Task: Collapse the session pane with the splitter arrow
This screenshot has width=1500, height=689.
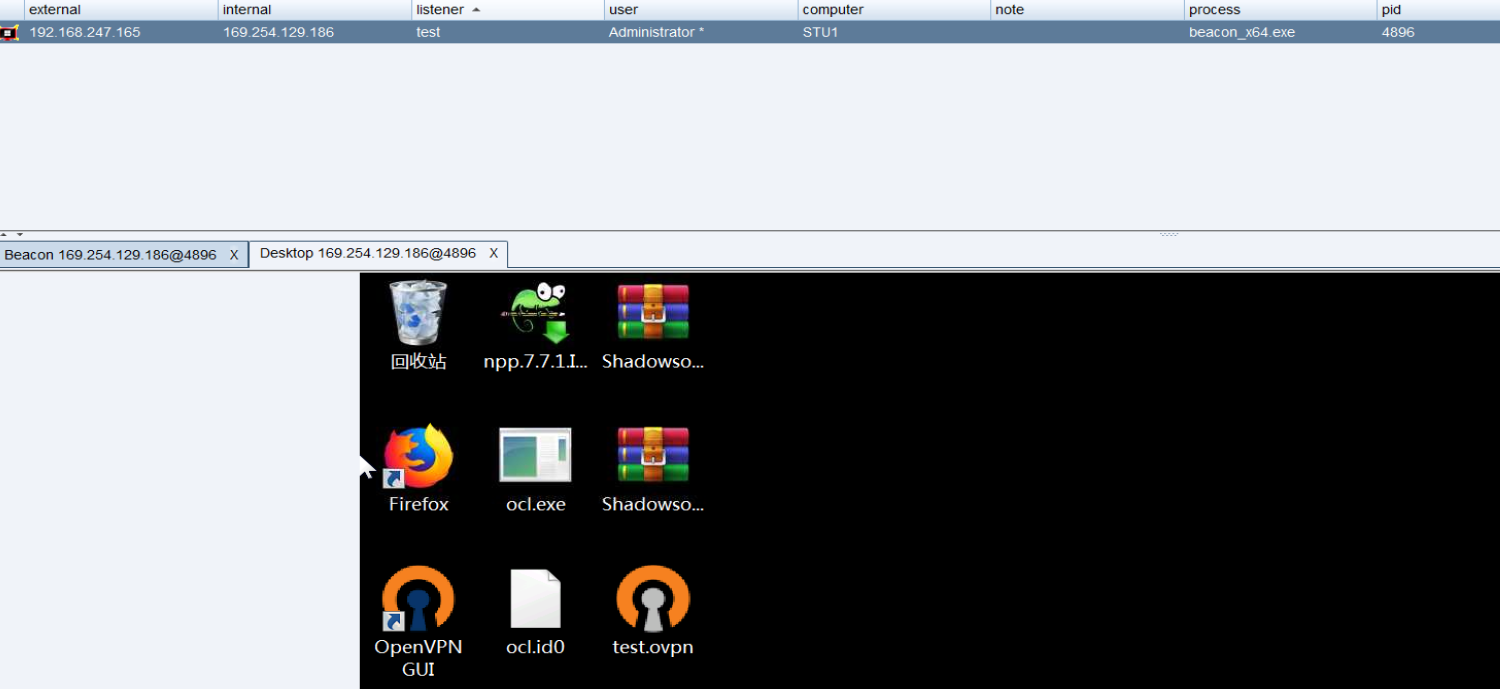Action: 5,235
